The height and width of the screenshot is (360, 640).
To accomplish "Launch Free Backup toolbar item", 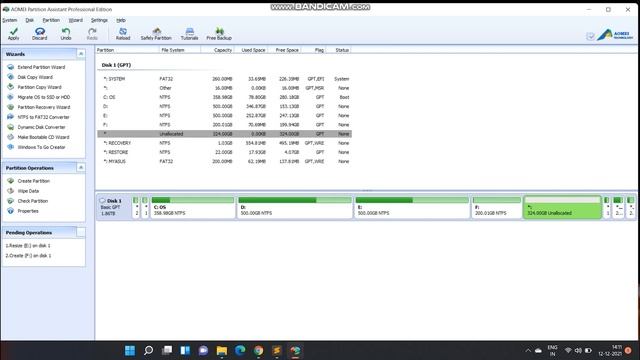I will (x=219, y=34).
